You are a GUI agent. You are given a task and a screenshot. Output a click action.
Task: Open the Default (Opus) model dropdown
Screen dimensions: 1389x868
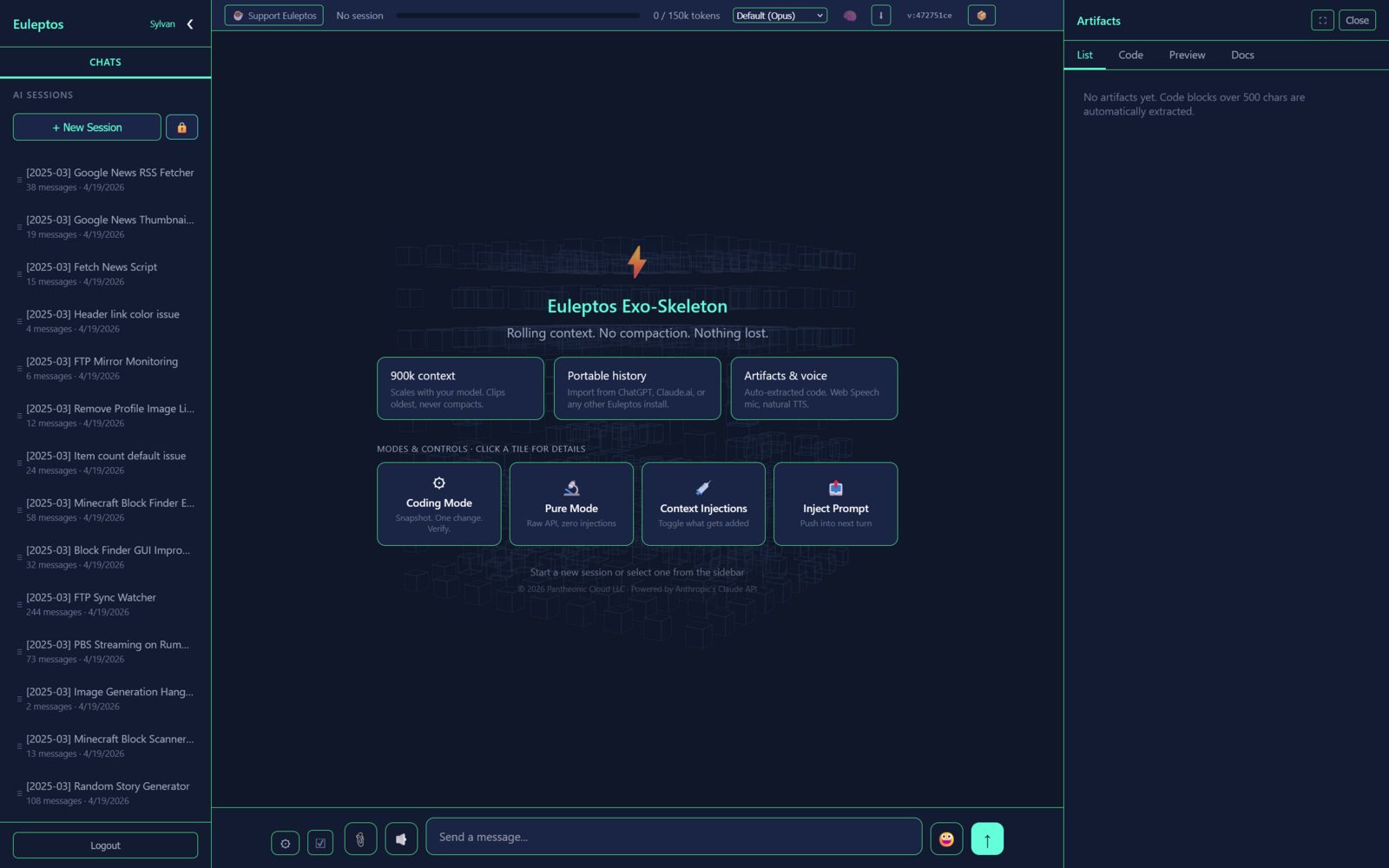(780, 16)
